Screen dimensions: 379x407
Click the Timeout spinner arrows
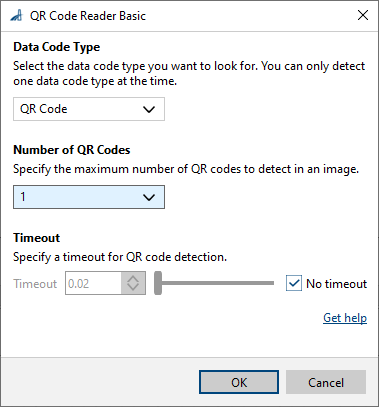tap(133, 283)
